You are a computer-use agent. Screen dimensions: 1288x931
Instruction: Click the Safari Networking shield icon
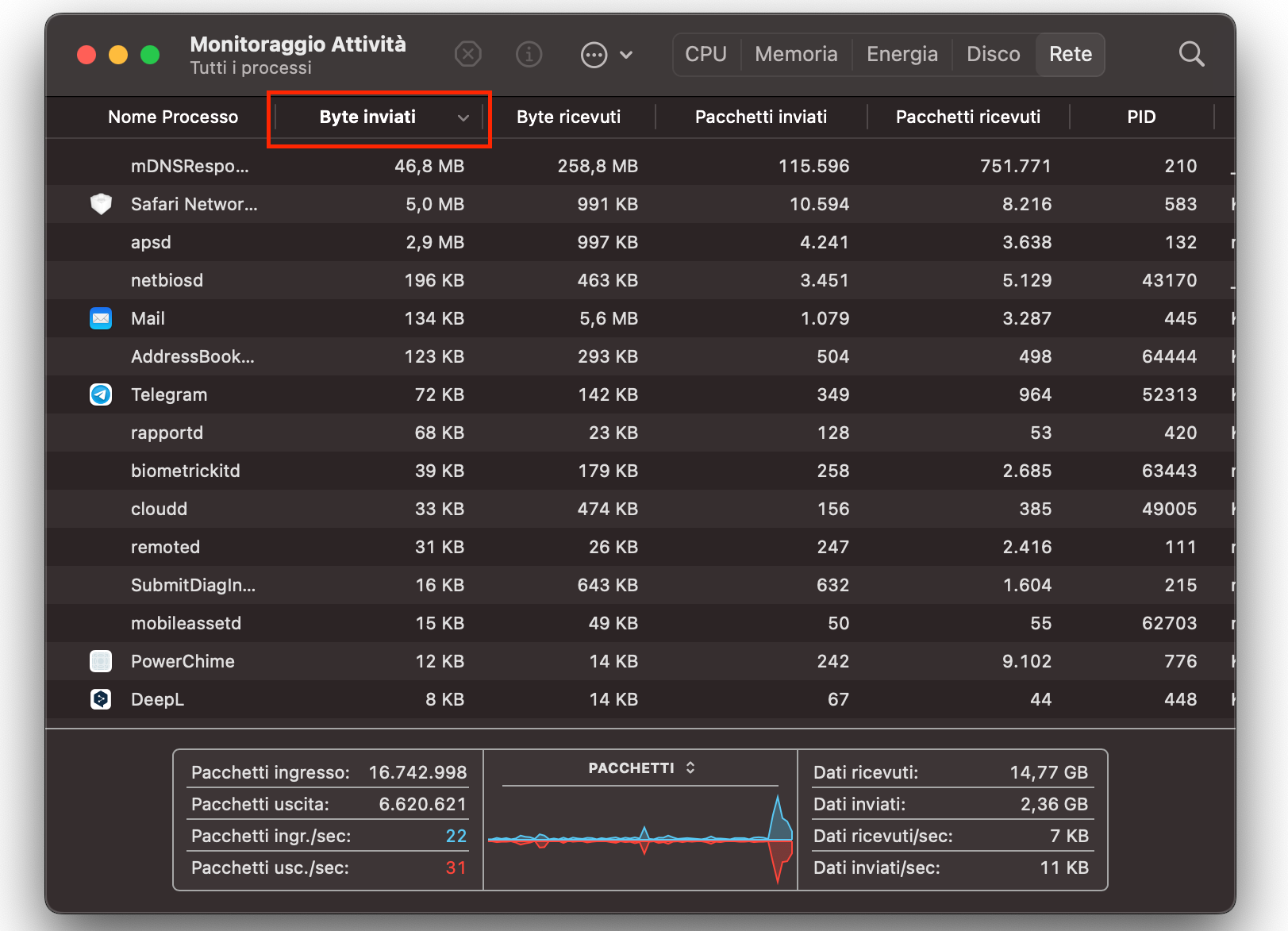point(101,205)
